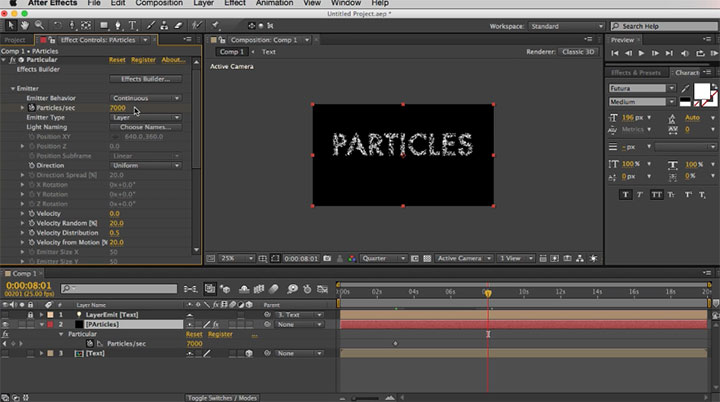
Task: Click the white fill color swatch
Action: (701, 91)
